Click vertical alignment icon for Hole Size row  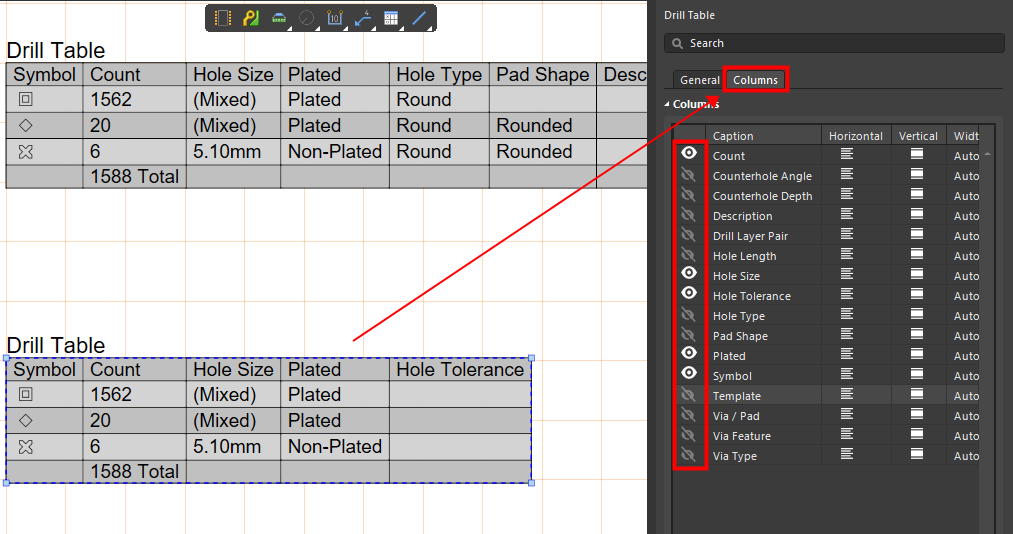pos(916,276)
